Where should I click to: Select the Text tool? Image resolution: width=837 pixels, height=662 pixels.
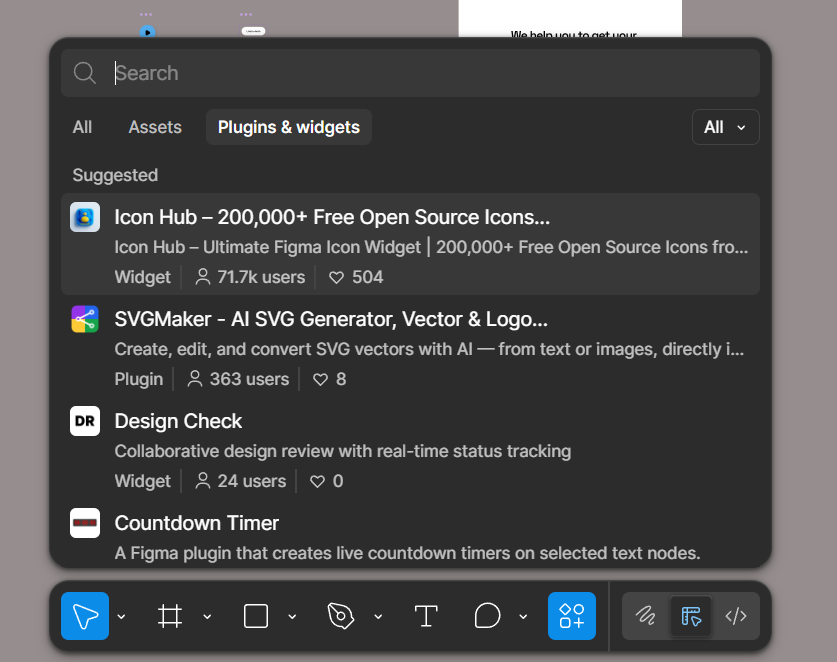tap(426, 616)
